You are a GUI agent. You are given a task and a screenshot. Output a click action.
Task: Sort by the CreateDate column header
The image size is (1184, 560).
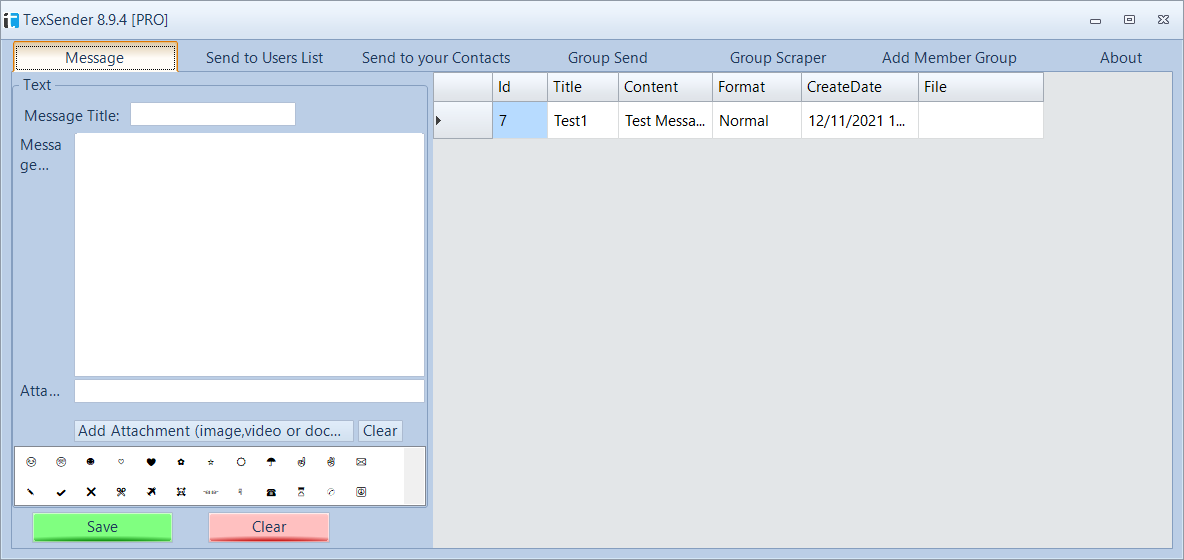click(x=860, y=87)
